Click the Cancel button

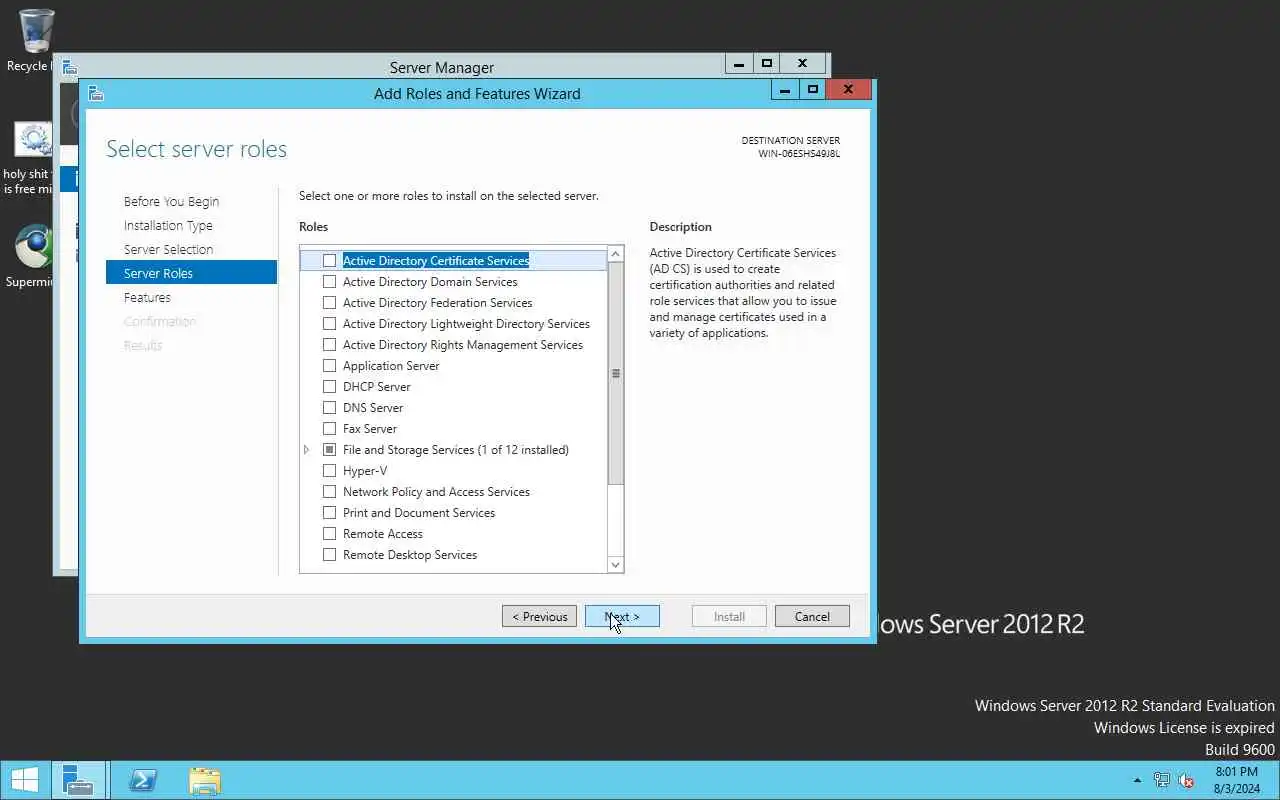(x=812, y=616)
